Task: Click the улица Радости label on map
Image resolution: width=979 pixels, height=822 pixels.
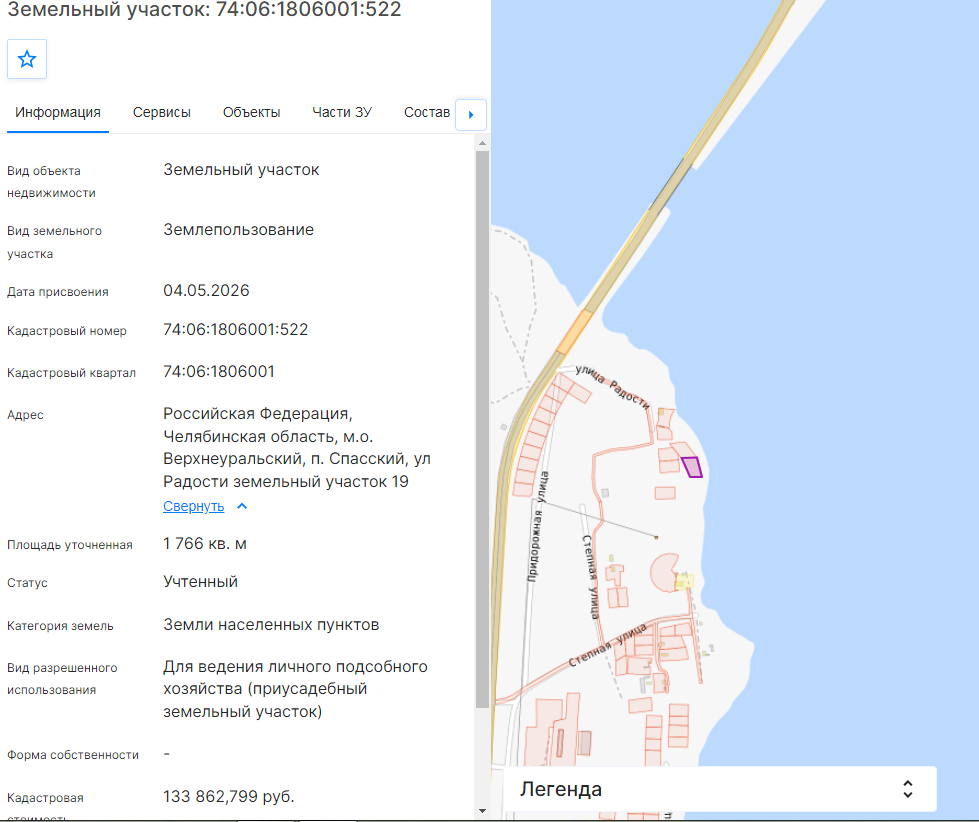Action: 612,386
